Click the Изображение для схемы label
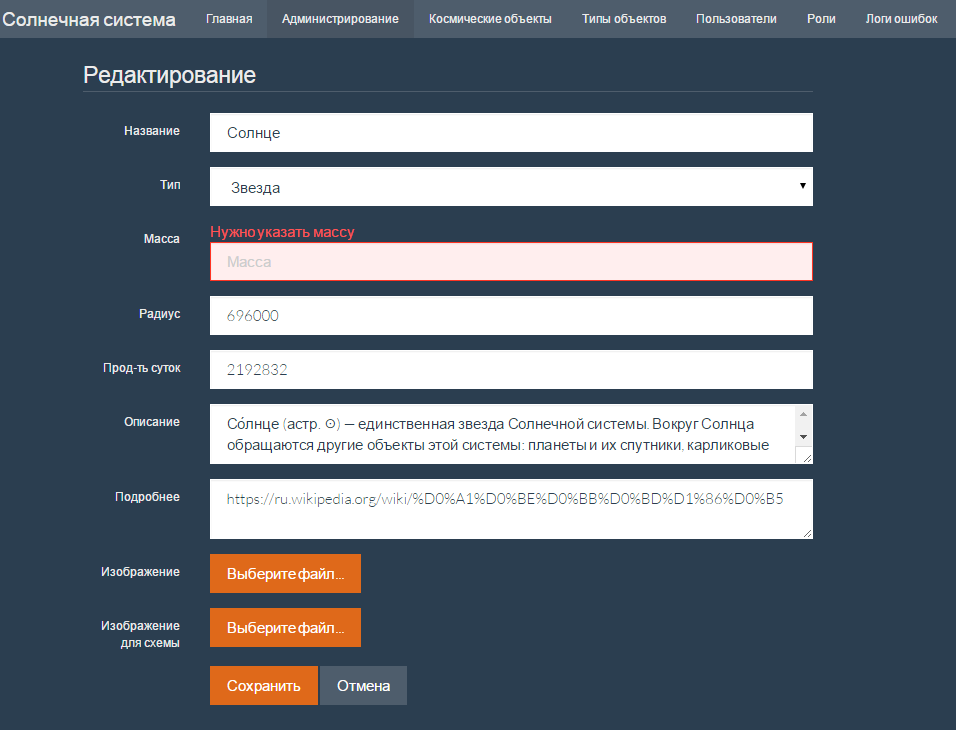This screenshot has width=956, height=730. (140, 634)
